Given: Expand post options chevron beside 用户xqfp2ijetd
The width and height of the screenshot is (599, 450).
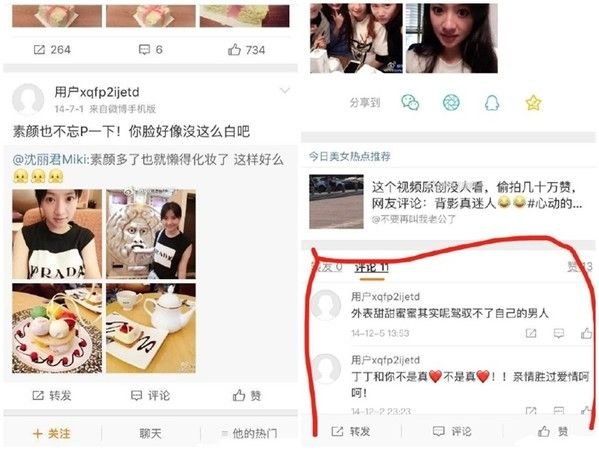Looking at the screenshot, I should click(285, 91).
